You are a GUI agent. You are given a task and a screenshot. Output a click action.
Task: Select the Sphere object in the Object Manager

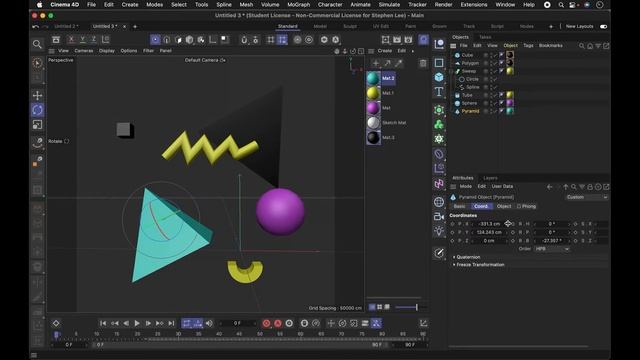(469, 103)
